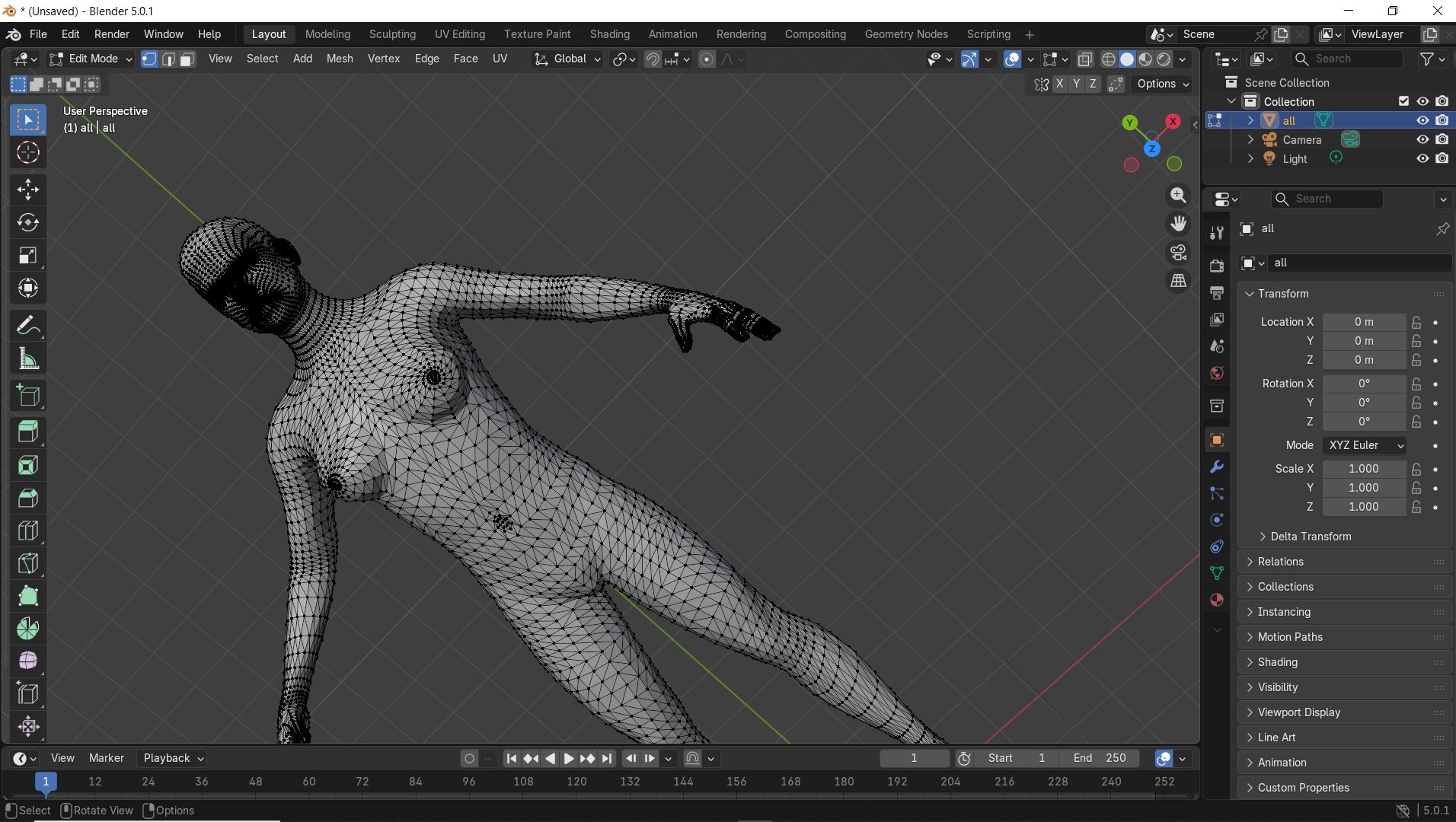The height and width of the screenshot is (822, 1456).
Task: Switch to the Sculpting workspace tab
Action: coord(392,34)
